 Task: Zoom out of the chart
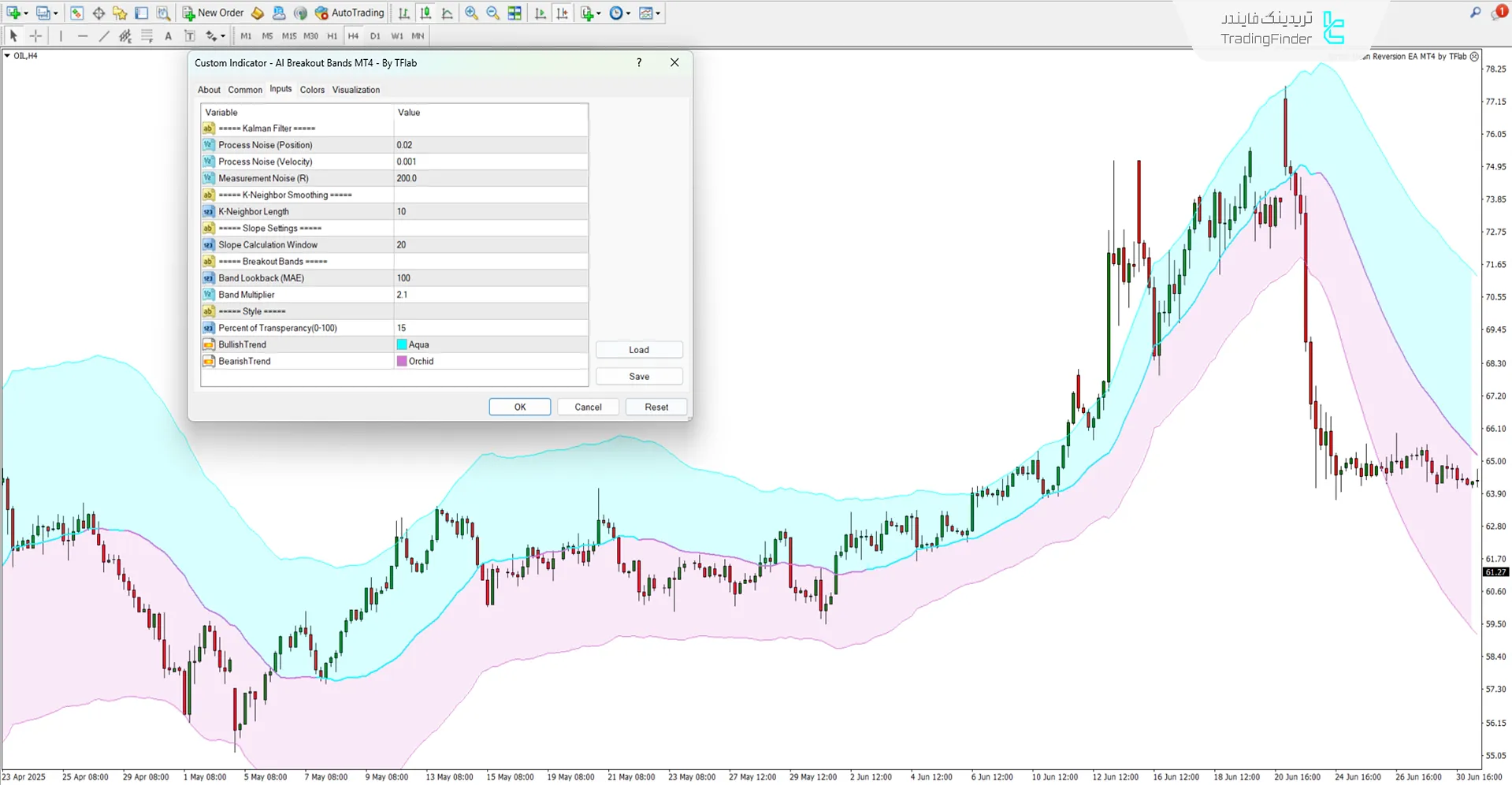coord(492,13)
